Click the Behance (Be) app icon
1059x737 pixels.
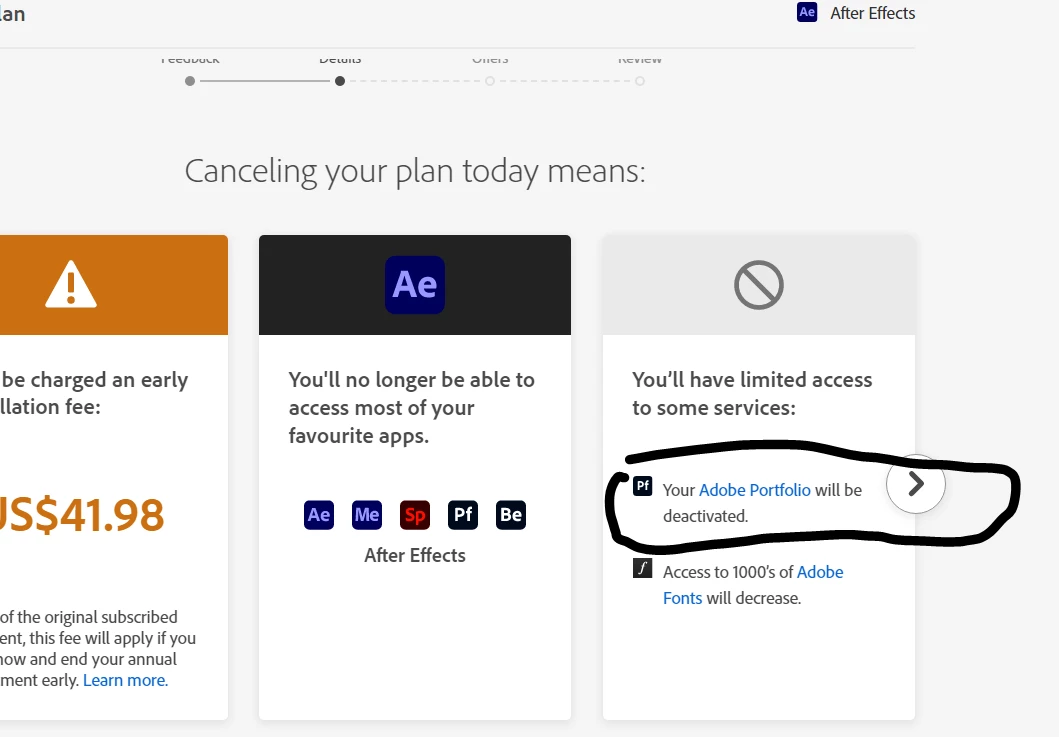pos(511,515)
